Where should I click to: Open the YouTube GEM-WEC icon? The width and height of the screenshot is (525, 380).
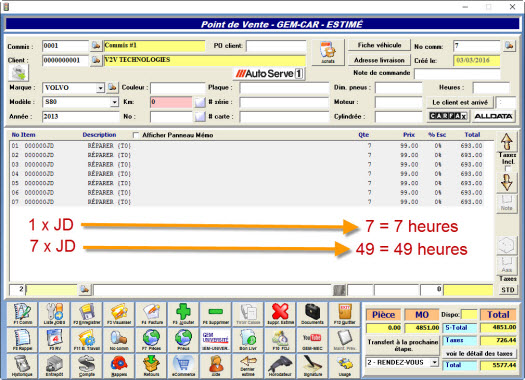point(312,340)
